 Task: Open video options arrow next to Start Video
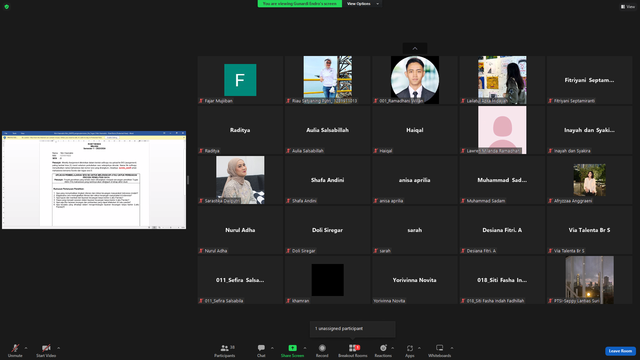point(58,348)
